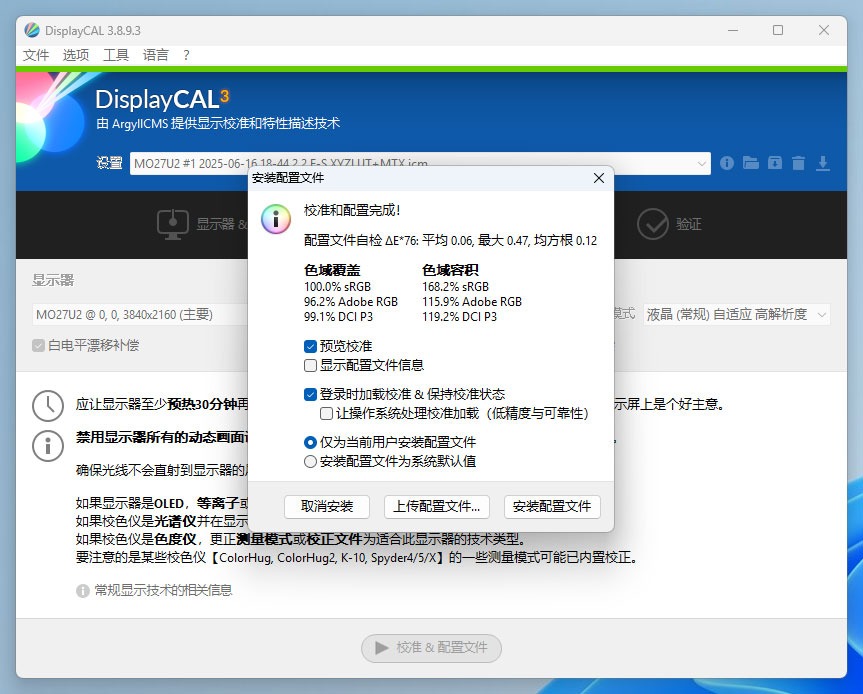Delete settings with the trash icon

799,163
